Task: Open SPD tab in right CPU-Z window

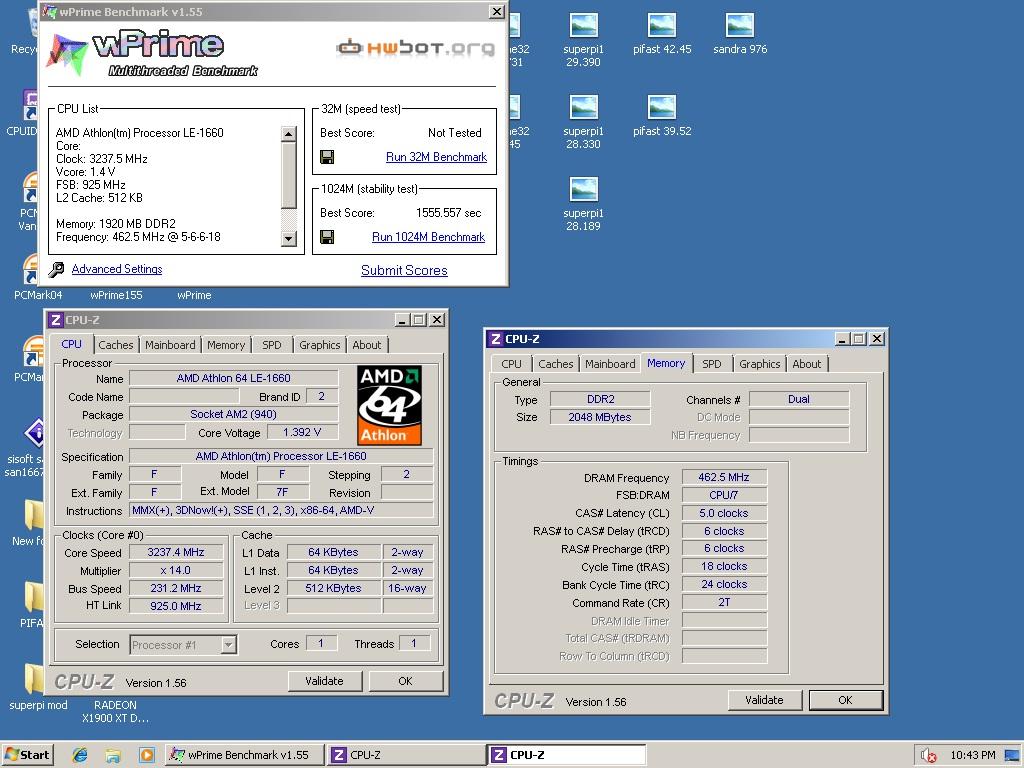Action: (712, 364)
